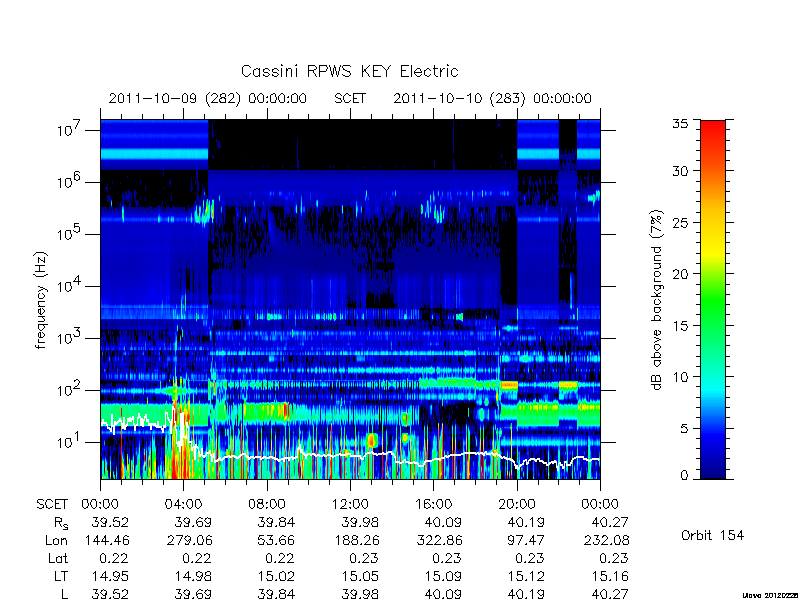Image resolution: width=800 pixels, height=600 pixels.
Task: Click the Lon value 279.06
Action: (x=190, y=540)
